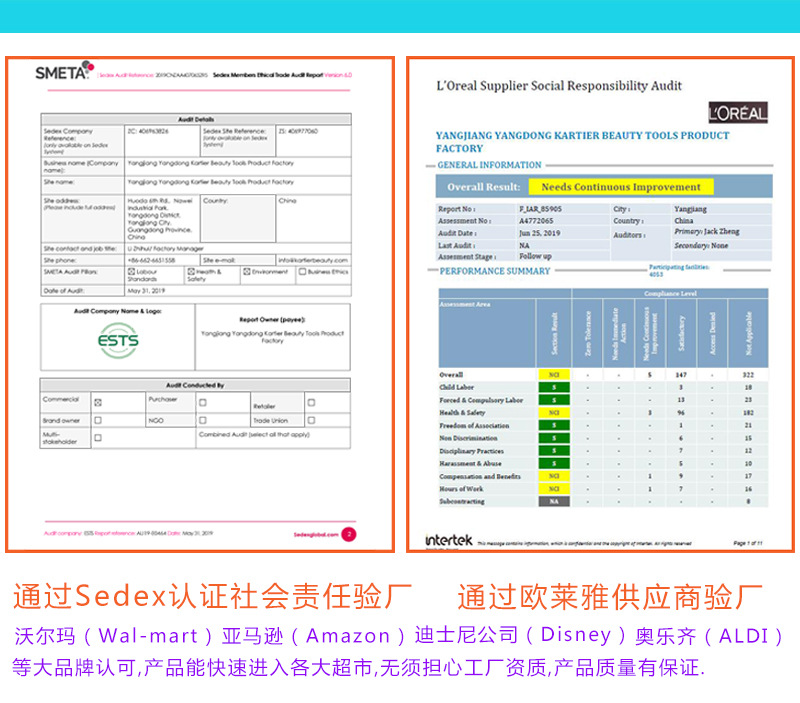This screenshot has height=703, width=800.
Task: Toggle the Environment checkbox
Action: [247, 272]
